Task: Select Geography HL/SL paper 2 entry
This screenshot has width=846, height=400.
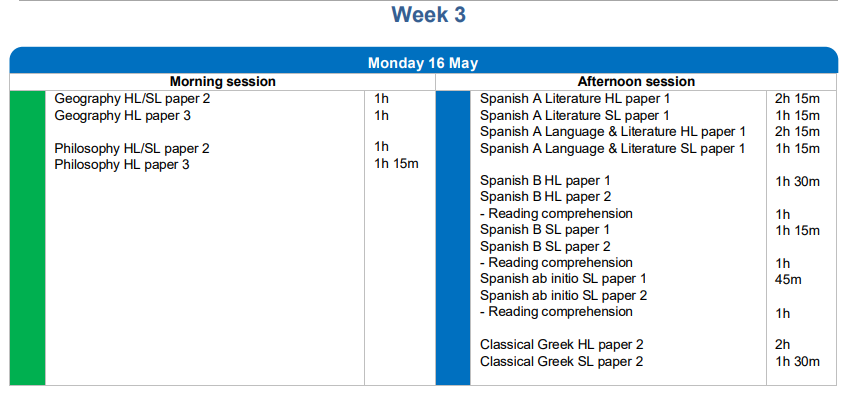Action: [x=132, y=99]
